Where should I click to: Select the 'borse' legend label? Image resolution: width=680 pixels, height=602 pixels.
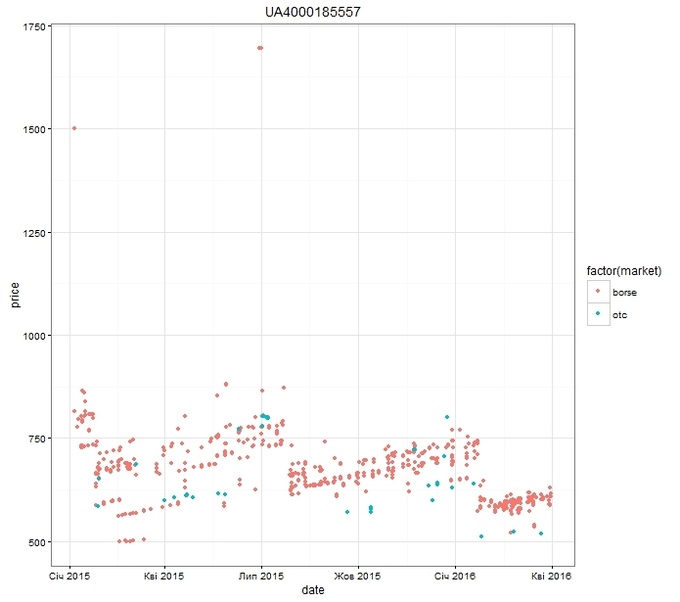tap(623, 291)
